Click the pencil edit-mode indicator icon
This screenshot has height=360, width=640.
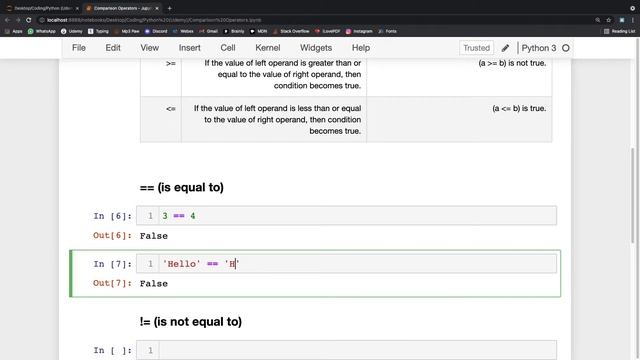505,48
